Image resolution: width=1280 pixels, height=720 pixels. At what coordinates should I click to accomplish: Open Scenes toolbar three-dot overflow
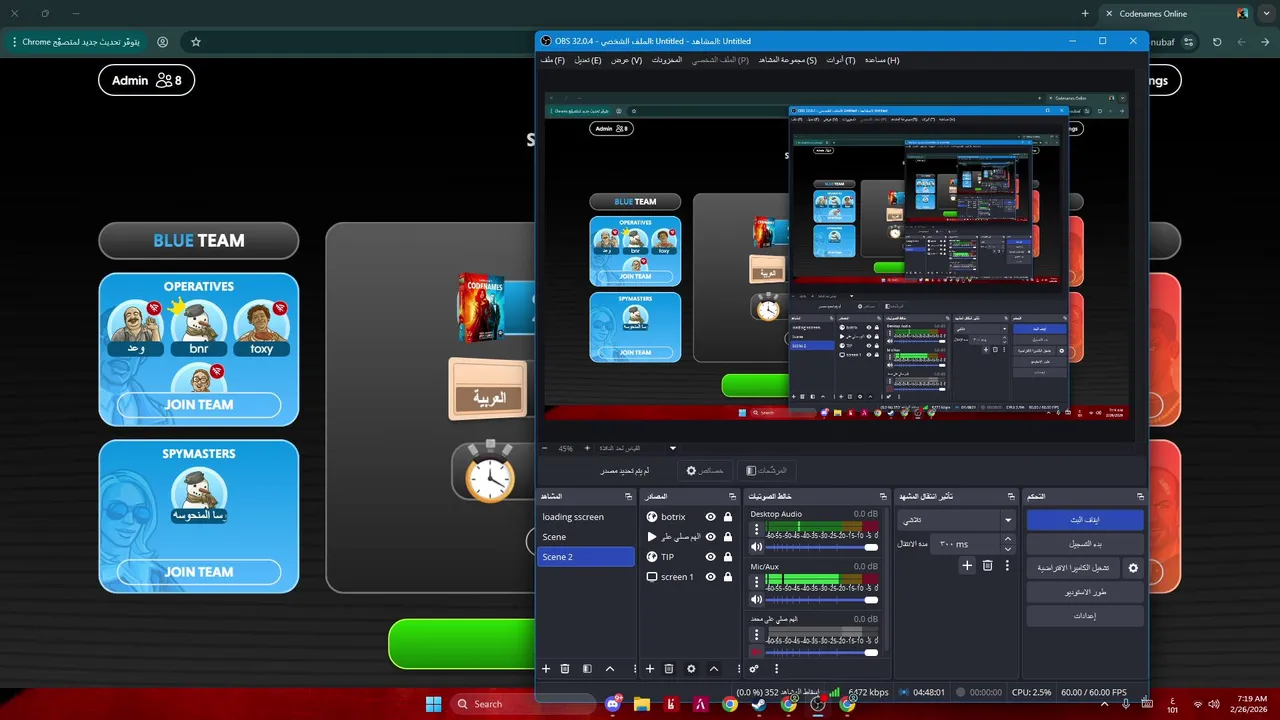[x=634, y=668]
